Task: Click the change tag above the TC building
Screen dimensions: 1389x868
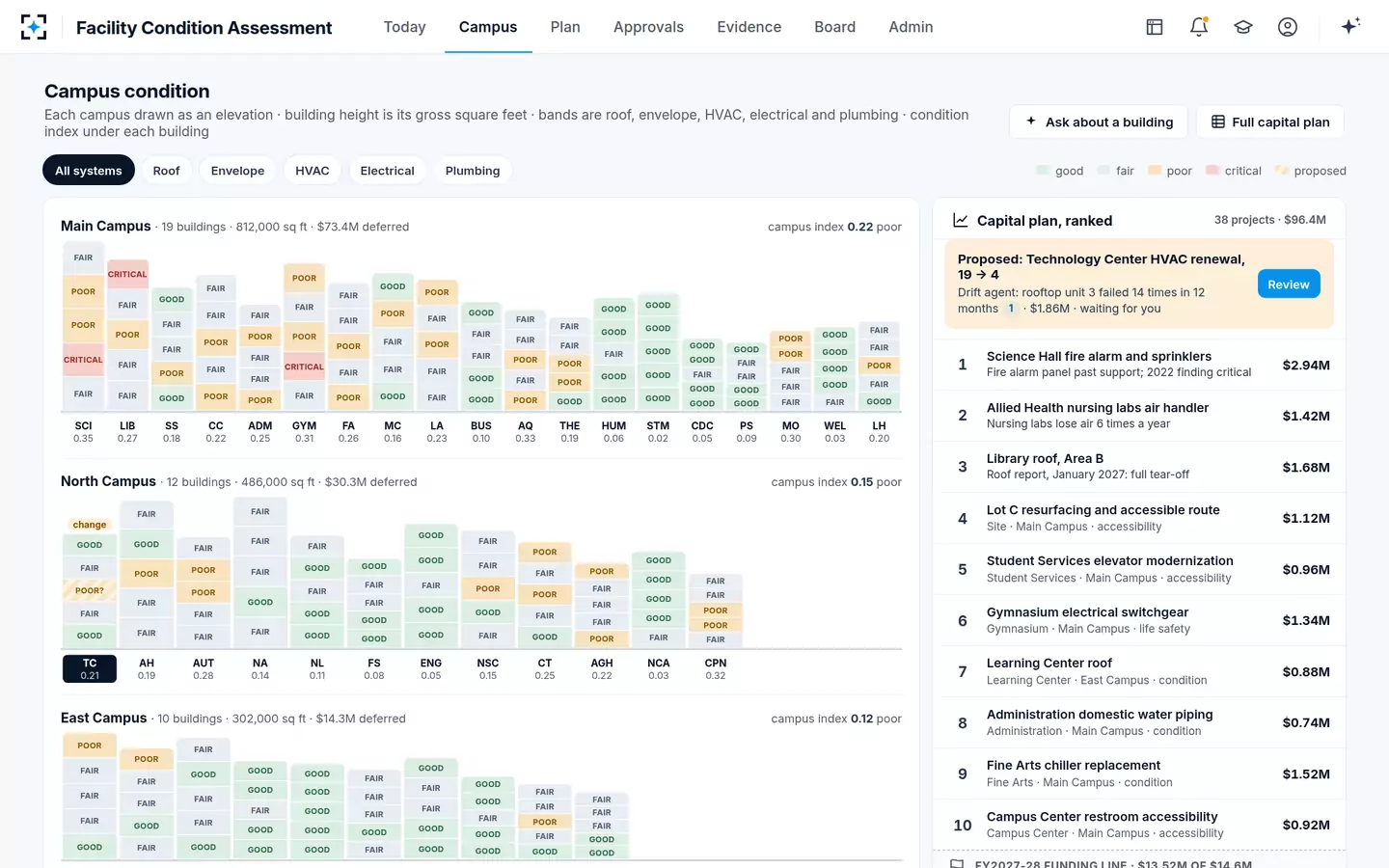Action: (90, 525)
